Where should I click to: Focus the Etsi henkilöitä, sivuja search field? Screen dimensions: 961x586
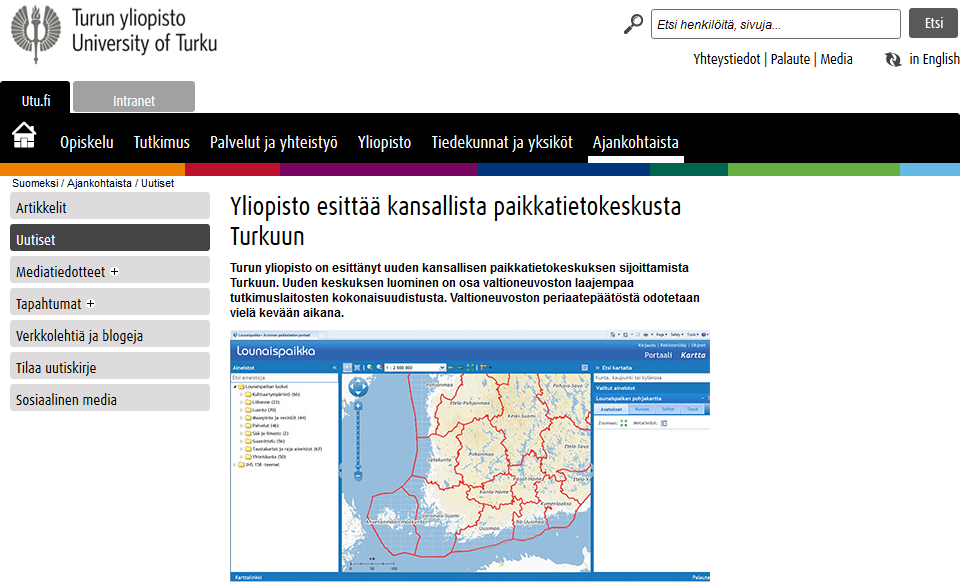(775, 24)
